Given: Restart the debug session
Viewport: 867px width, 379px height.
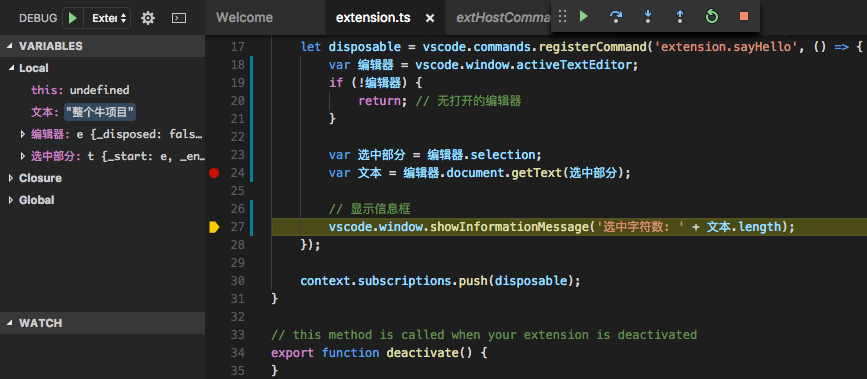Looking at the screenshot, I should tap(712, 17).
